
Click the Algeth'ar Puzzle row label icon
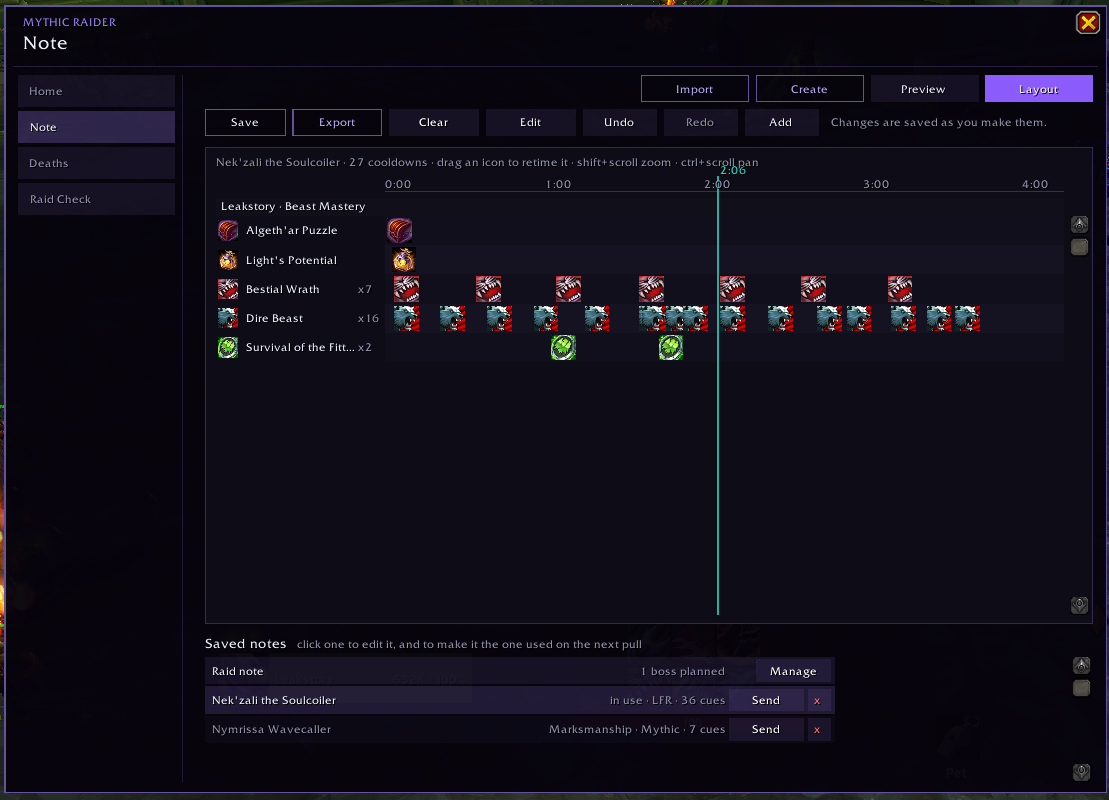pyautogui.click(x=228, y=231)
